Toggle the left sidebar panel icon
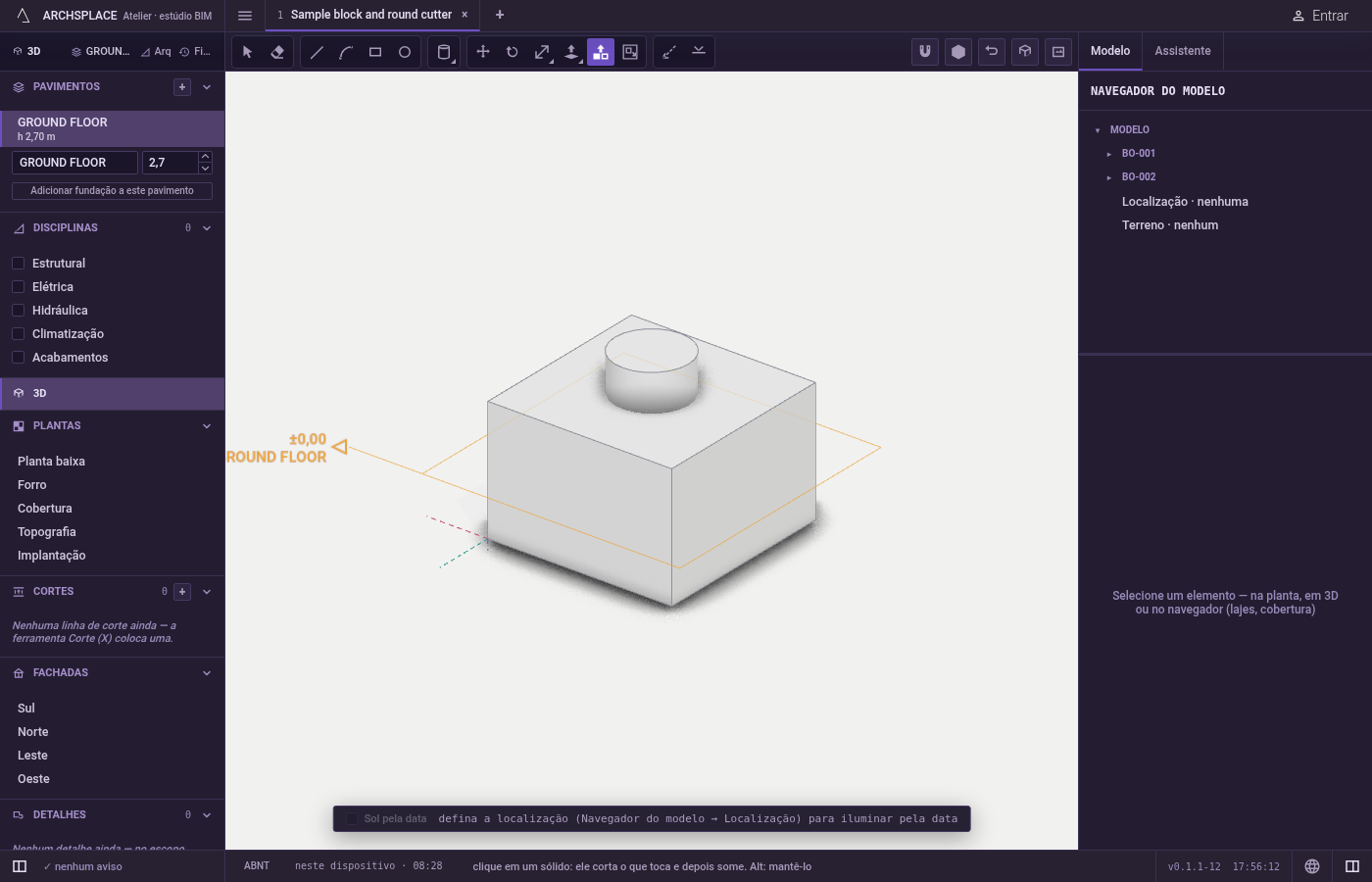Image resolution: width=1372 pixels, height=882 pixels. click(x=20, y=866)
